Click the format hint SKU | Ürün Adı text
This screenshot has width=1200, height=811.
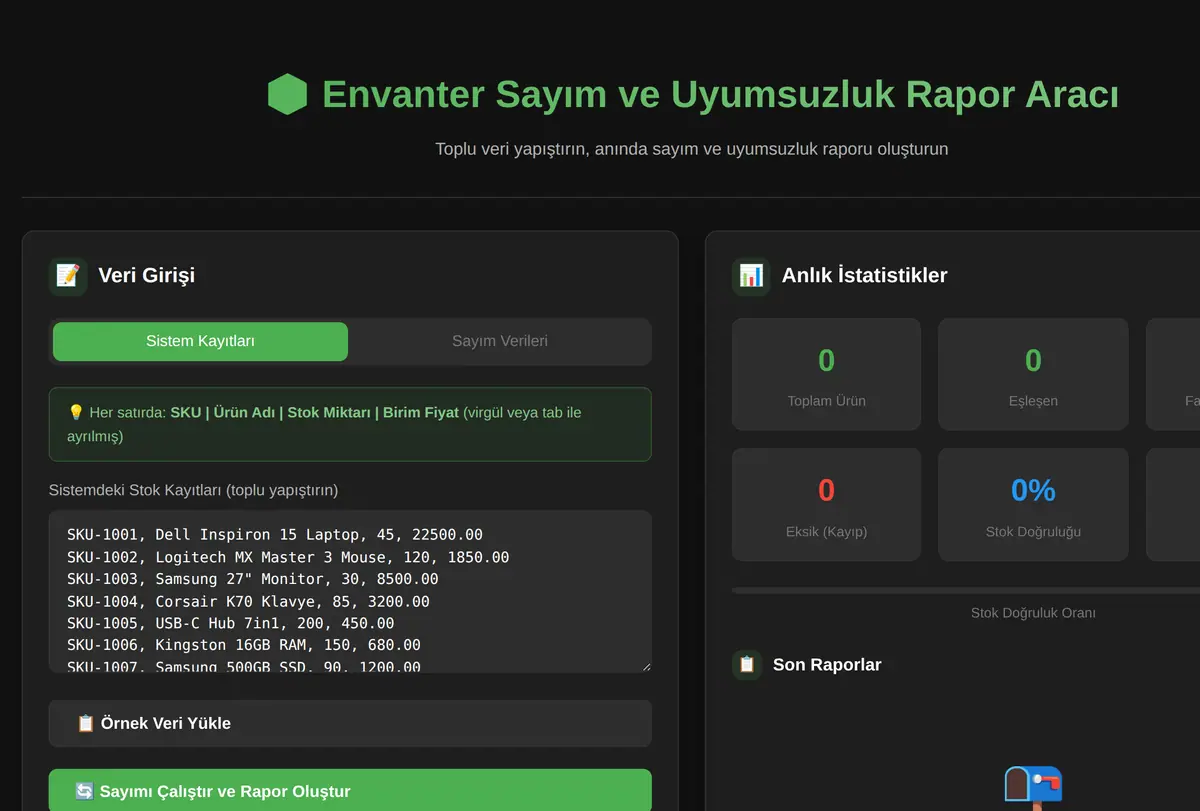[x=315, y=412]
